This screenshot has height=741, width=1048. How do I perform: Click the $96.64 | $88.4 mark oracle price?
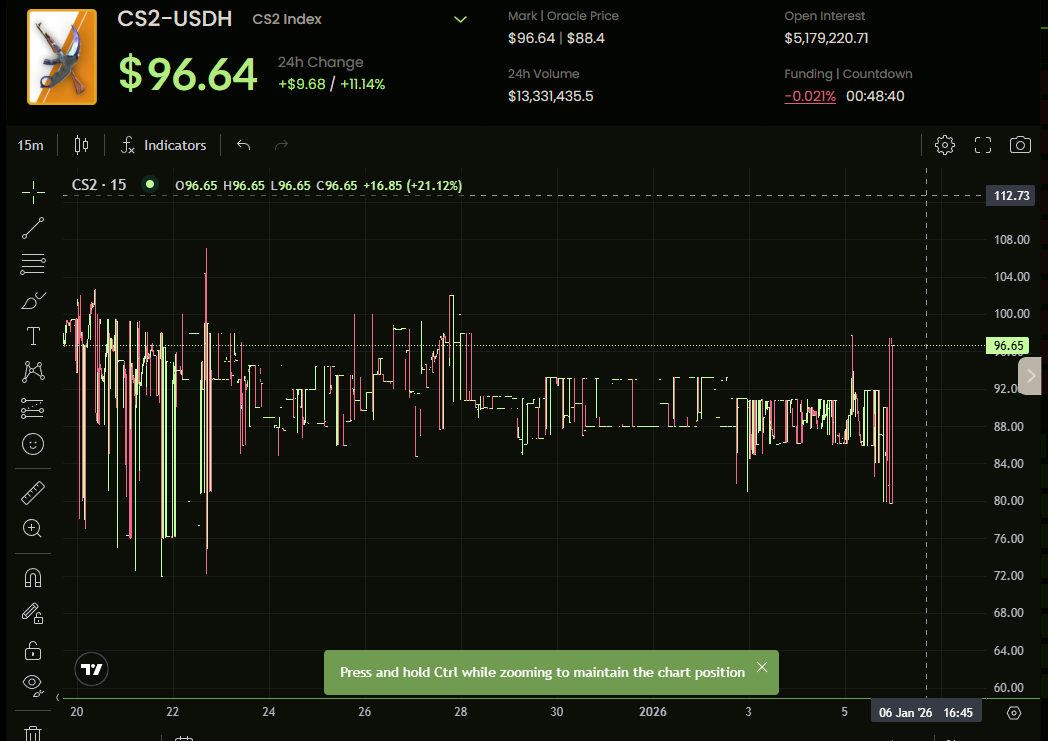556,38
